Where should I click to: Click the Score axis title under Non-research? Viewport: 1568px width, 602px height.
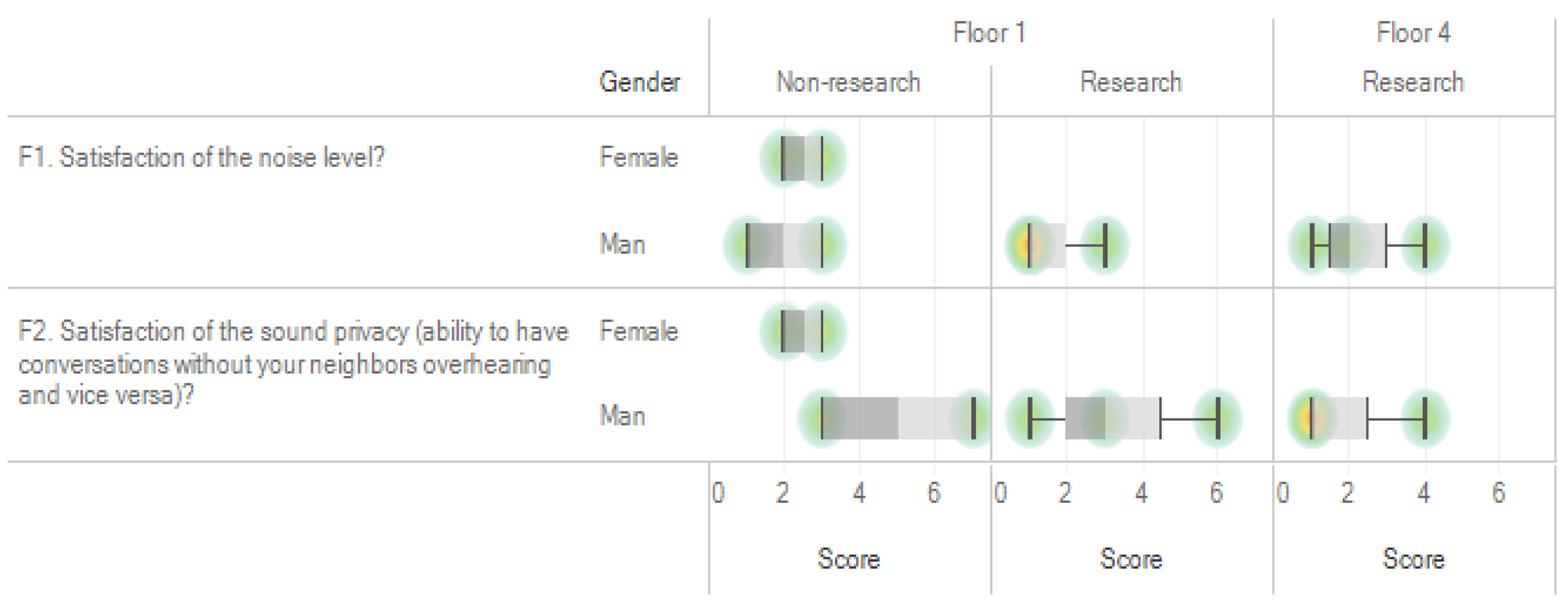coord(849,559)
